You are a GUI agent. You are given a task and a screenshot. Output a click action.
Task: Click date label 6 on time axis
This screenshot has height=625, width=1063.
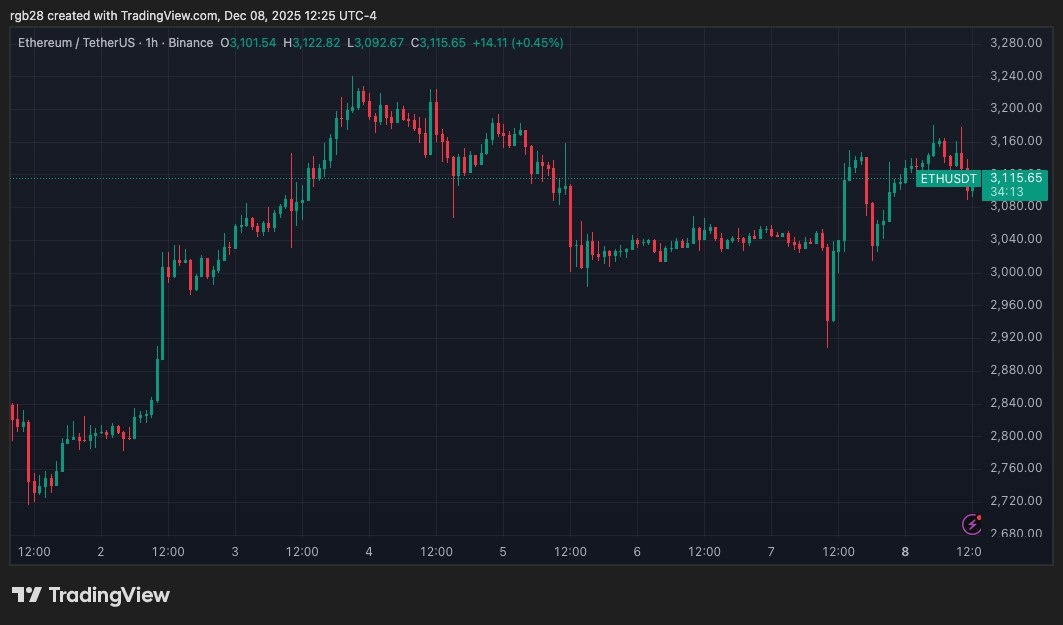(x=637, y=552)
